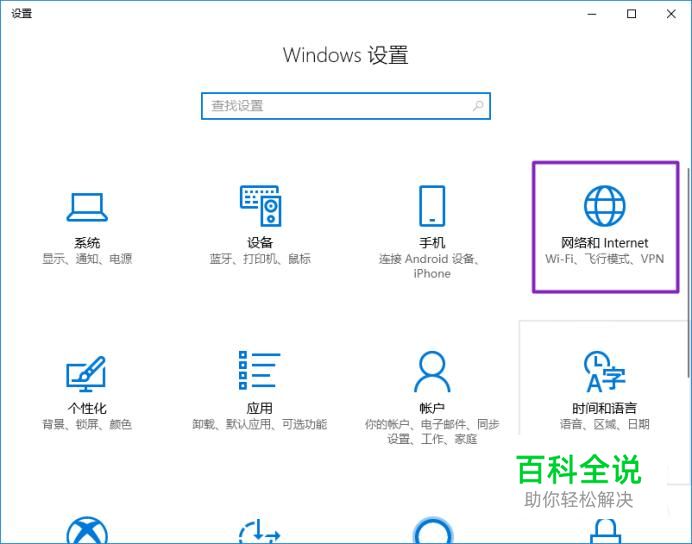Click the text 连接 Android 设备、iPhone
Screen dimensions: 692x544
tap(430, 266)
